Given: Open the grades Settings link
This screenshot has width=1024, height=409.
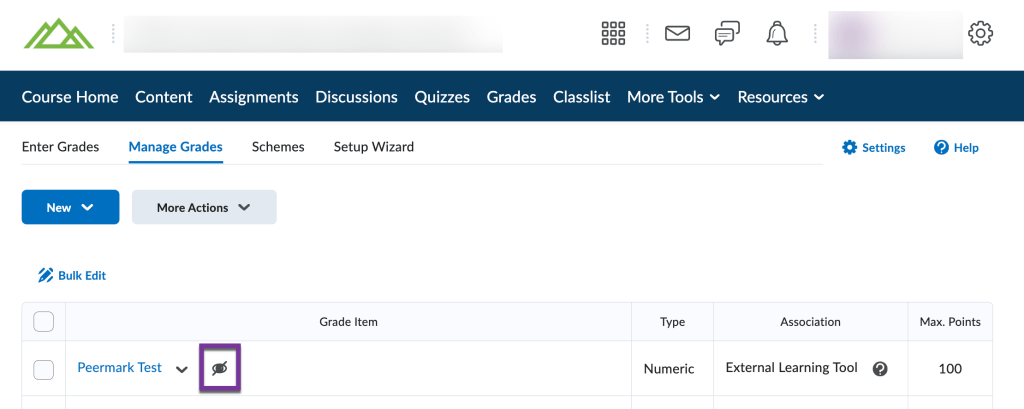Looking at the screenshot, I should click(x=874, y=147).
